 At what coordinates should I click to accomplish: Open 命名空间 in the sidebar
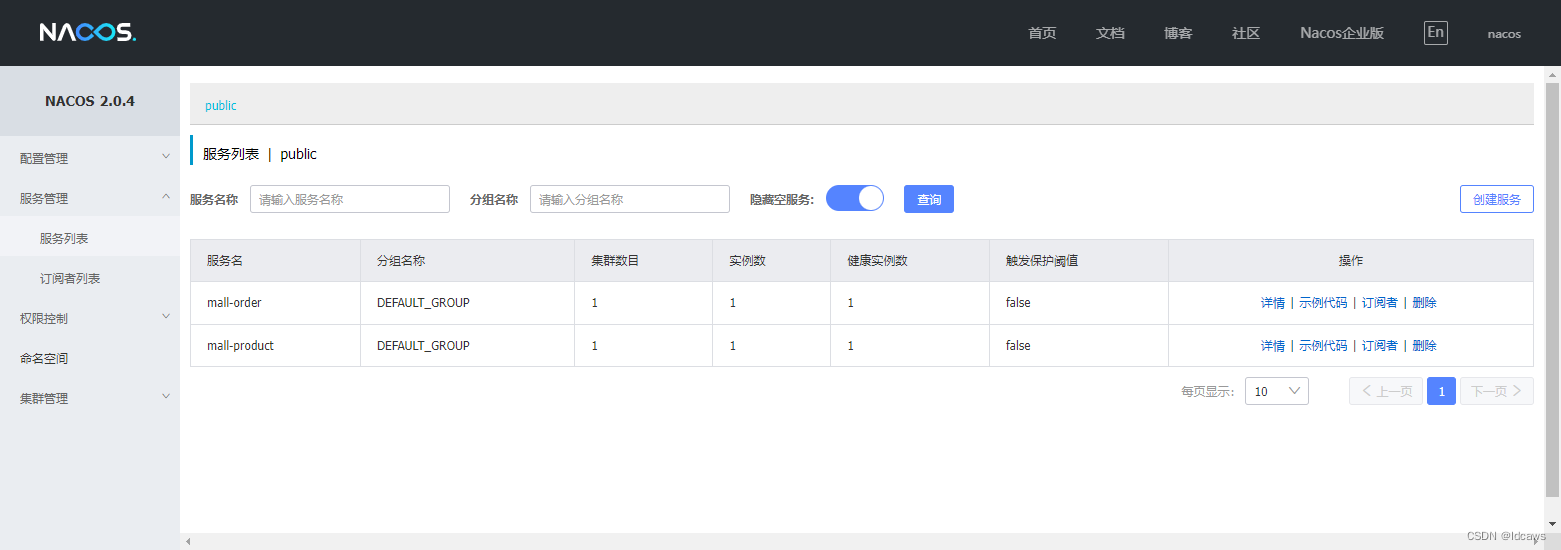point(90,358)
